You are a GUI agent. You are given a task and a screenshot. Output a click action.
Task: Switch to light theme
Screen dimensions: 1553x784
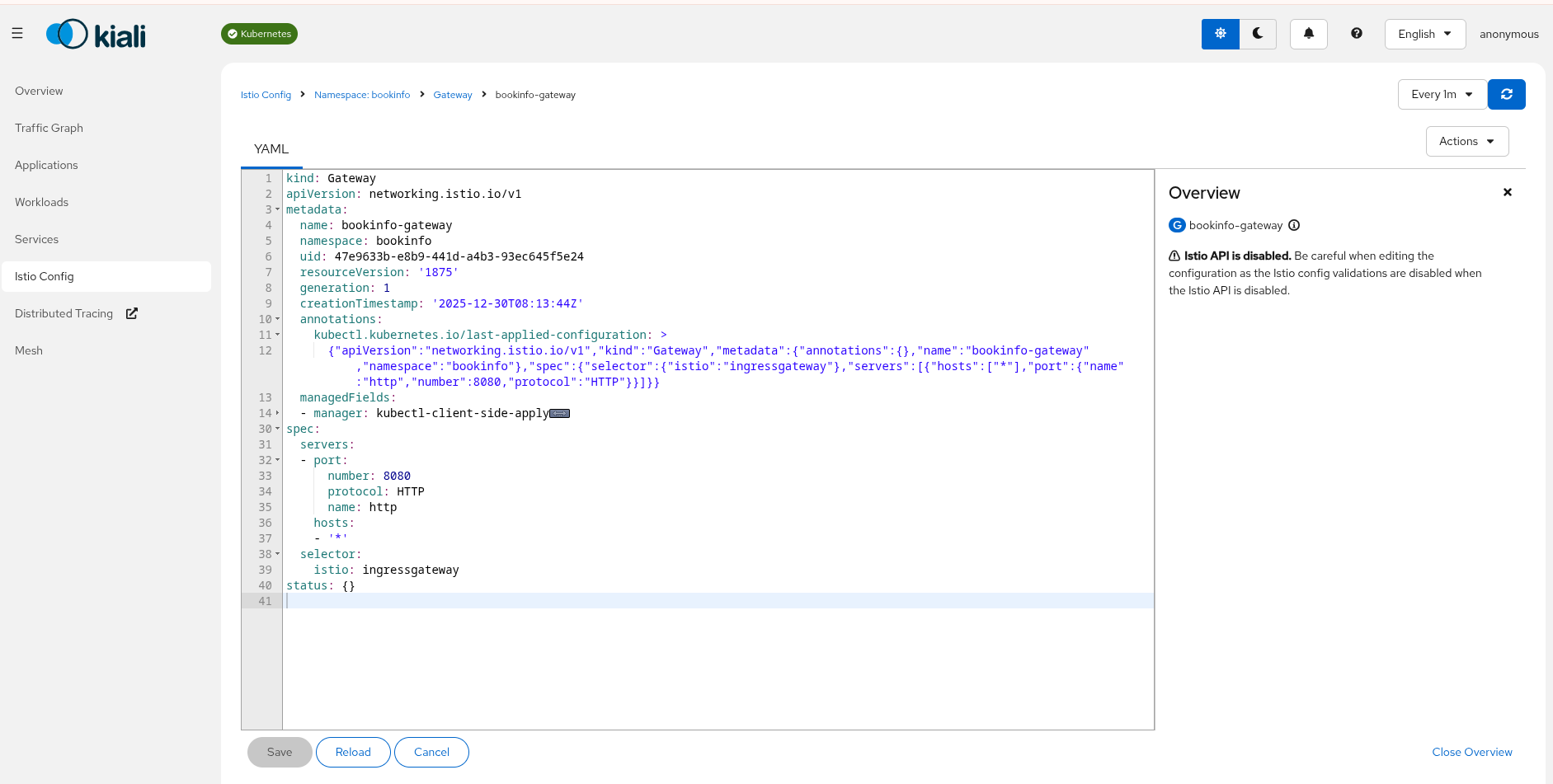[x=1220, y=34]
